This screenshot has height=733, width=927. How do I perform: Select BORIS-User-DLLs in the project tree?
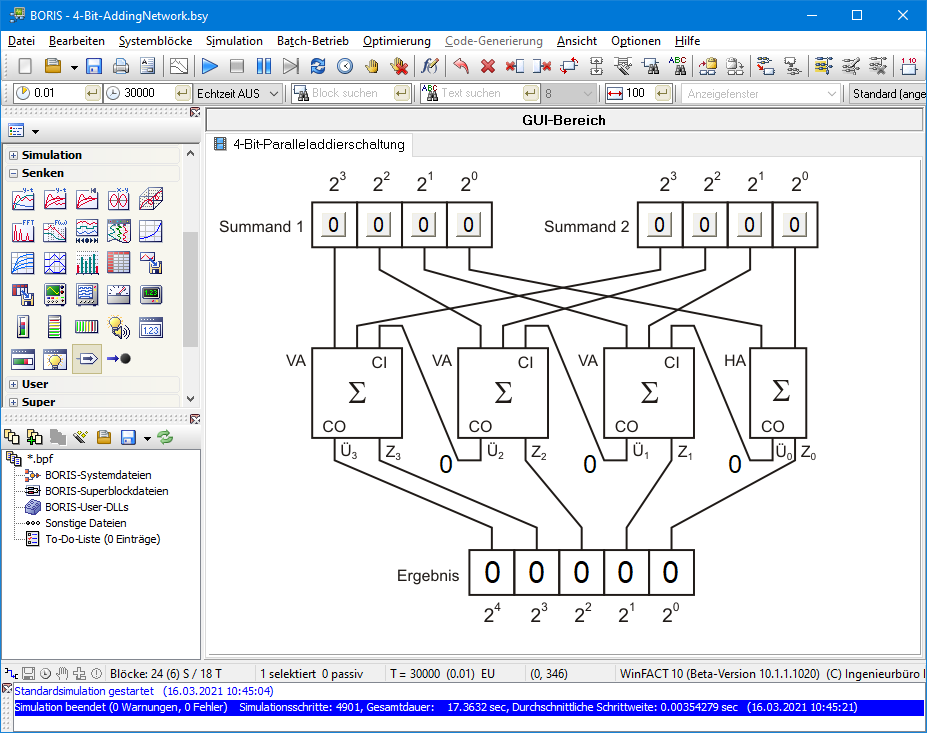87,507
